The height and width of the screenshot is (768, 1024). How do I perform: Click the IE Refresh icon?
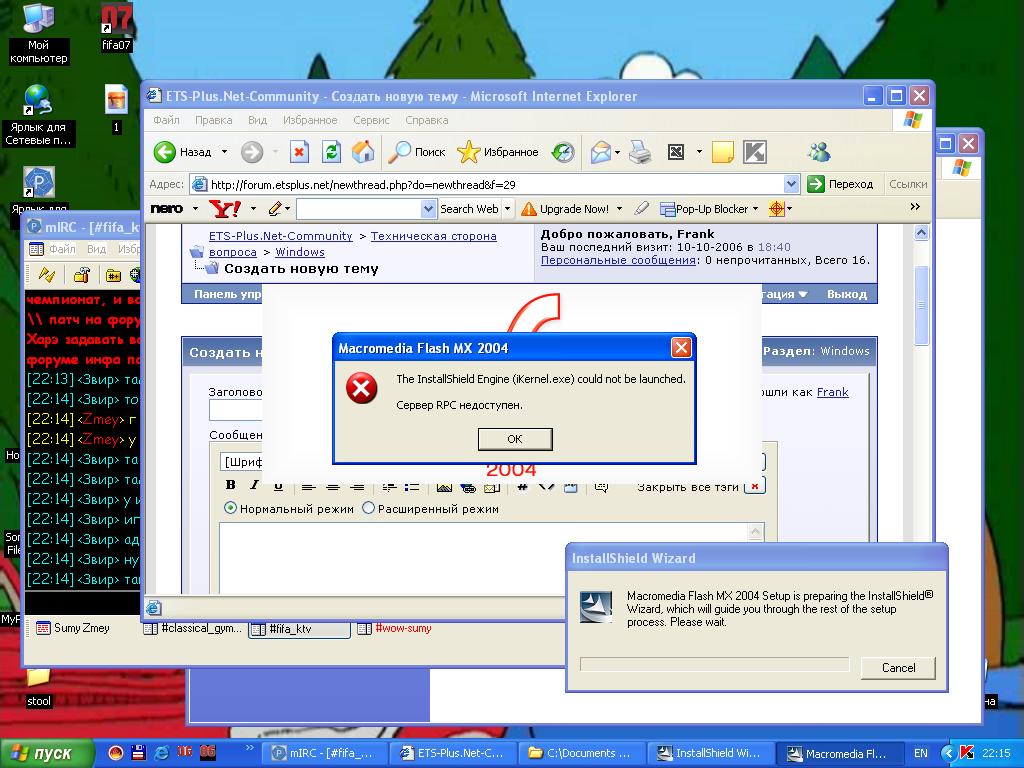point(331,152)
